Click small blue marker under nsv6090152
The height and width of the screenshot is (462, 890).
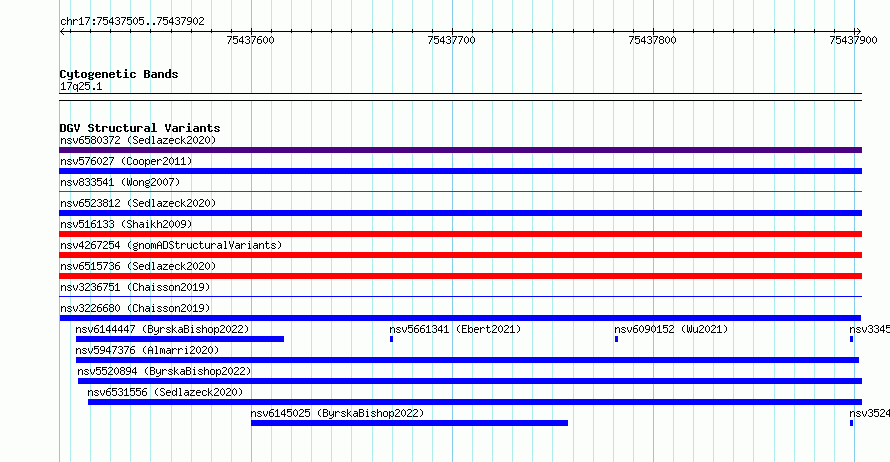tap(616, 339)
